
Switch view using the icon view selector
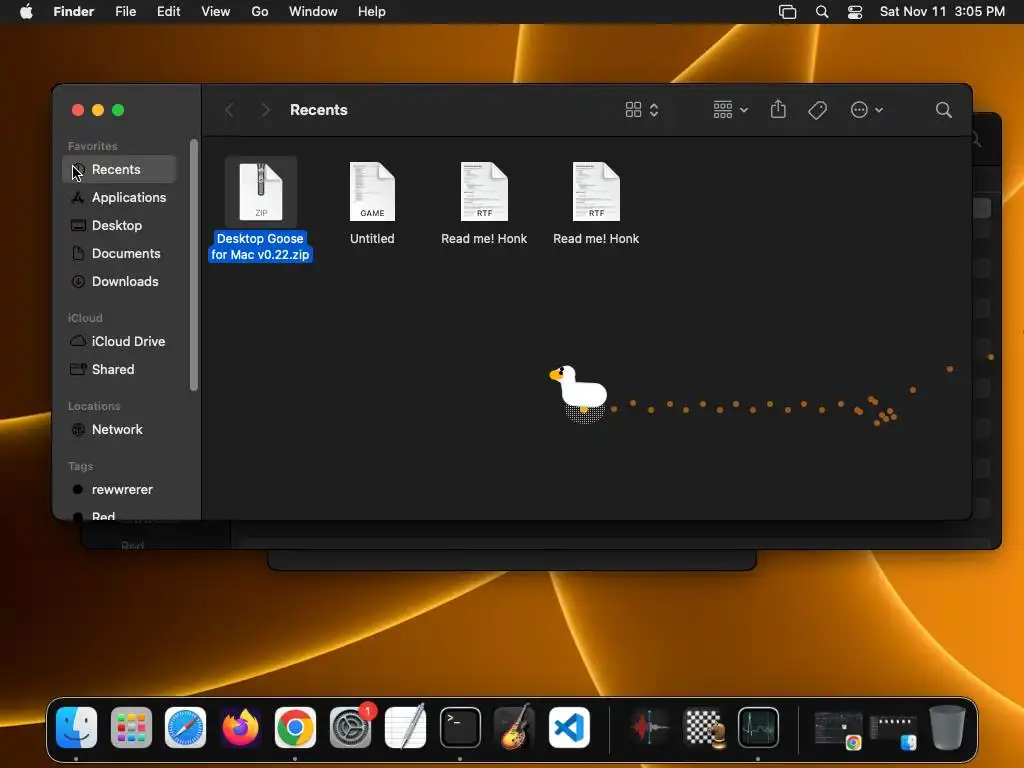[642, 110]
